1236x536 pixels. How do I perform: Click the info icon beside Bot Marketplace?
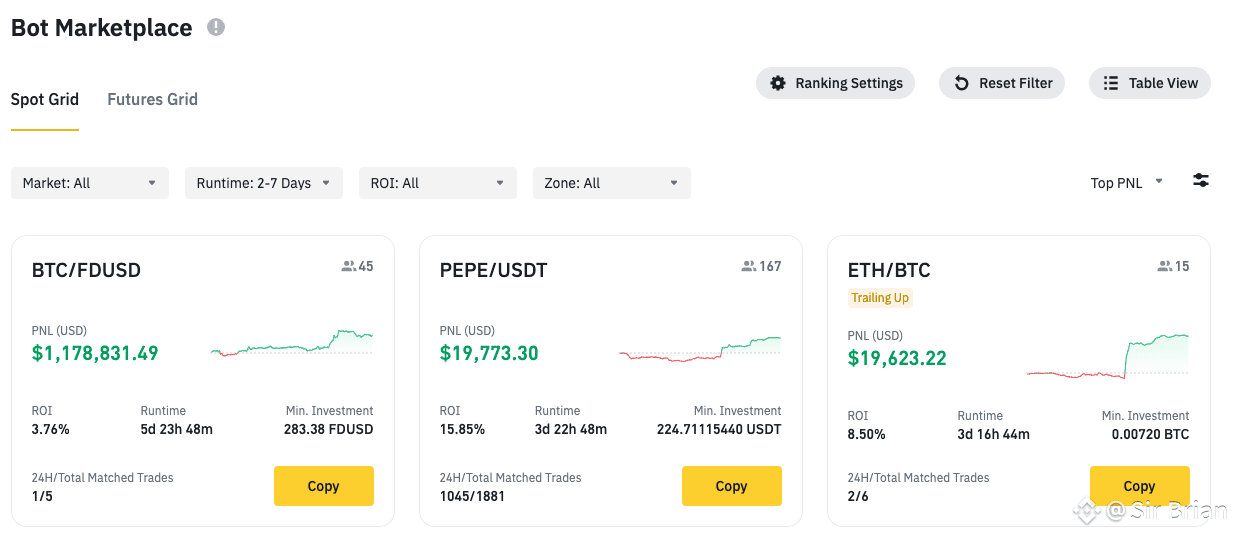pyautogui.click(x=216, y=28)
